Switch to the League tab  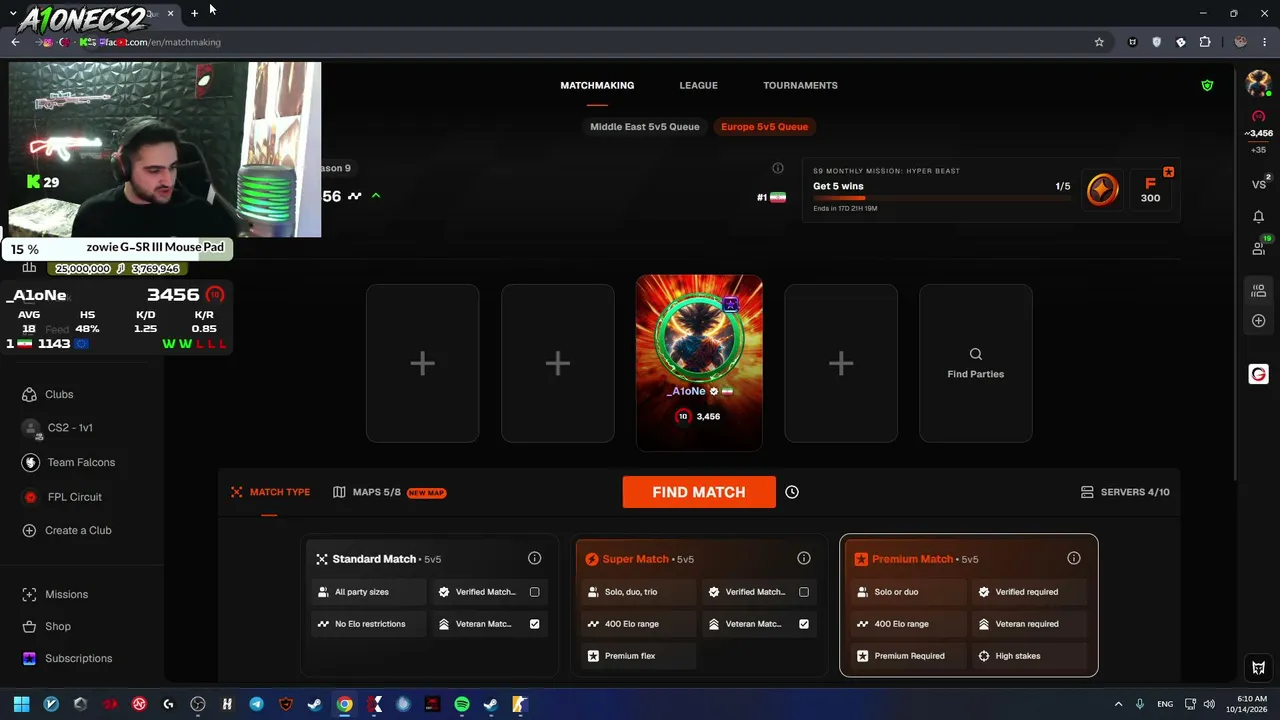(698, 85)
